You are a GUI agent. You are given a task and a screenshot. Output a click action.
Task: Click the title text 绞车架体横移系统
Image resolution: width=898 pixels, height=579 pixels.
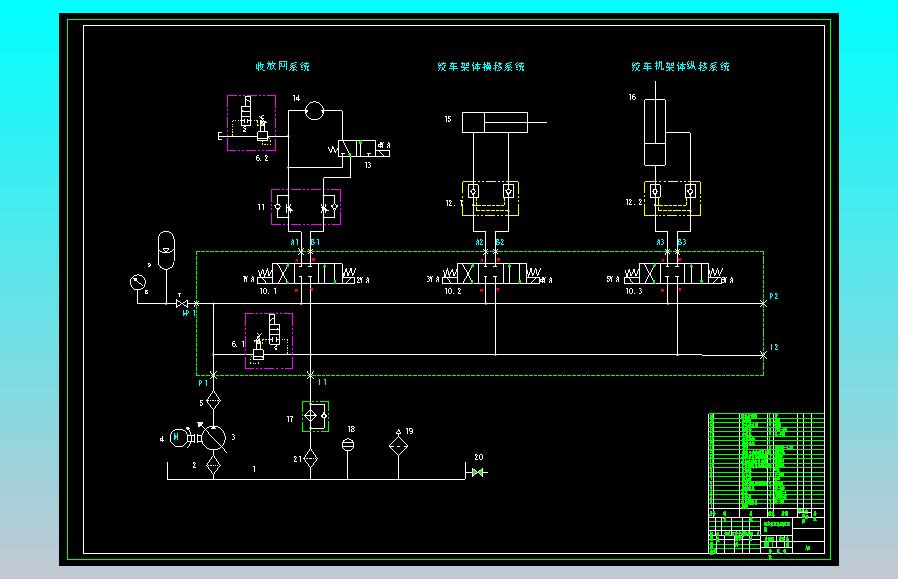[481, 66]
